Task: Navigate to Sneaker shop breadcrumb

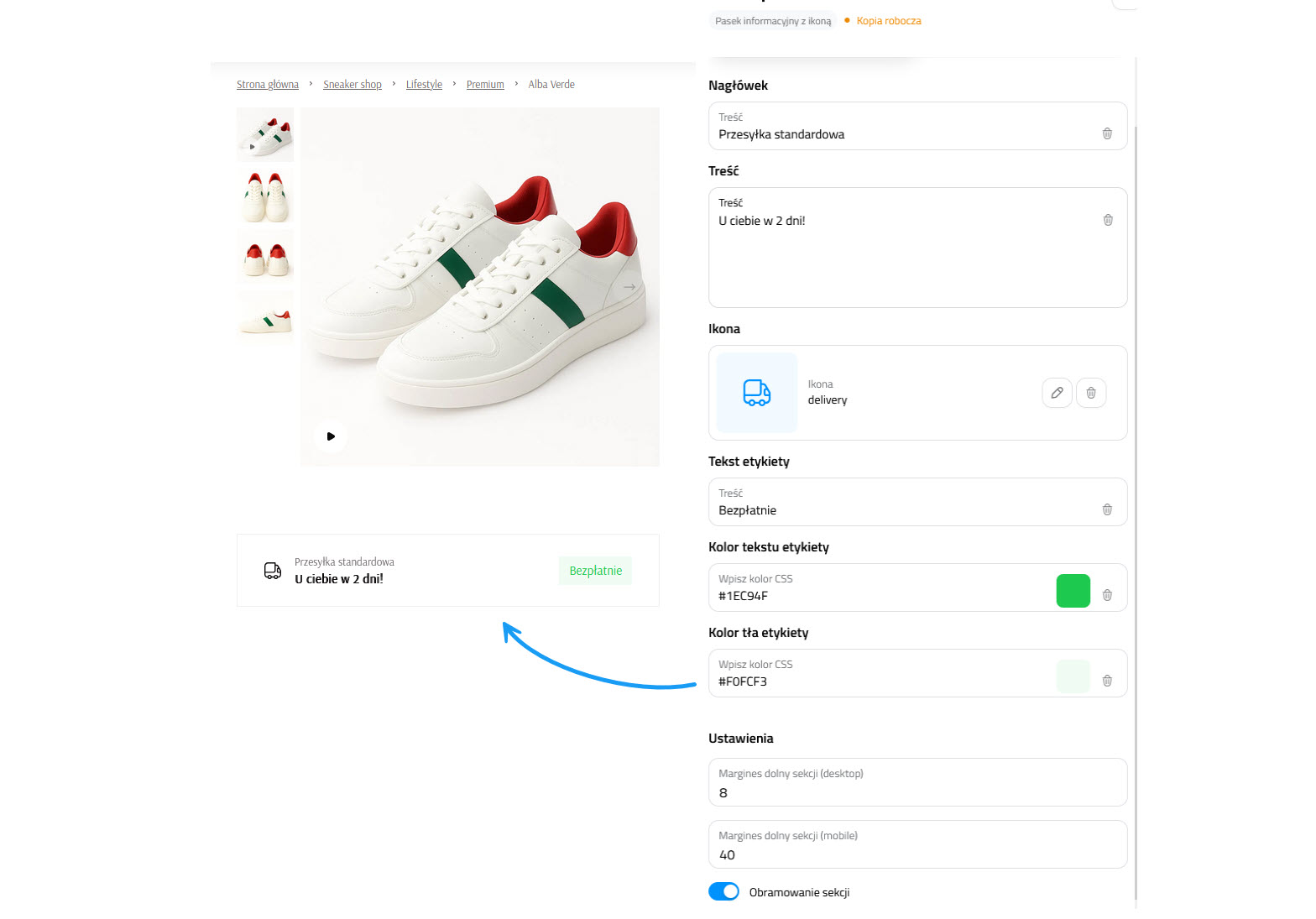Action: 352,85
